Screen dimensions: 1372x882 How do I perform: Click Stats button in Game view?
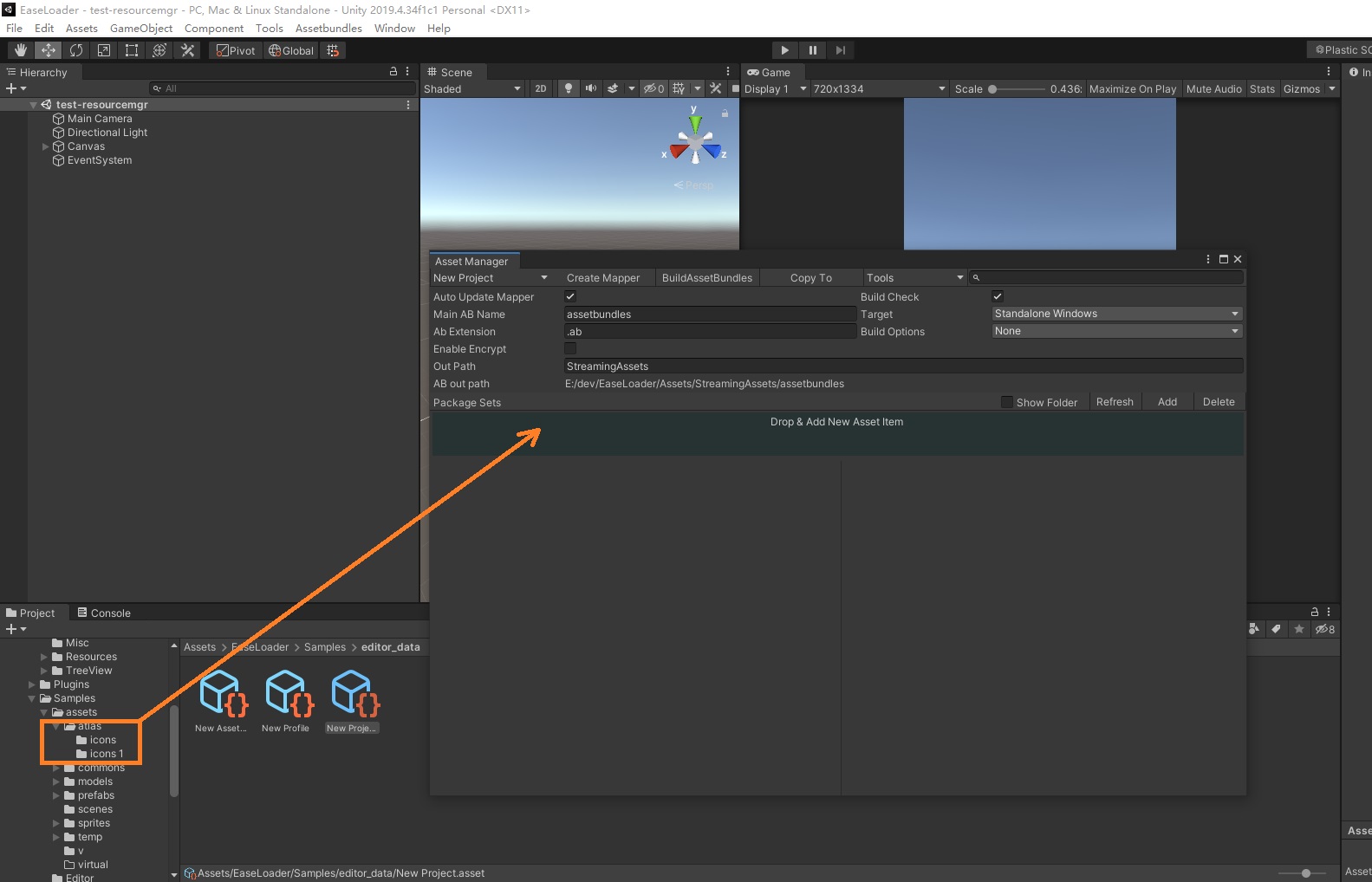1262,88
